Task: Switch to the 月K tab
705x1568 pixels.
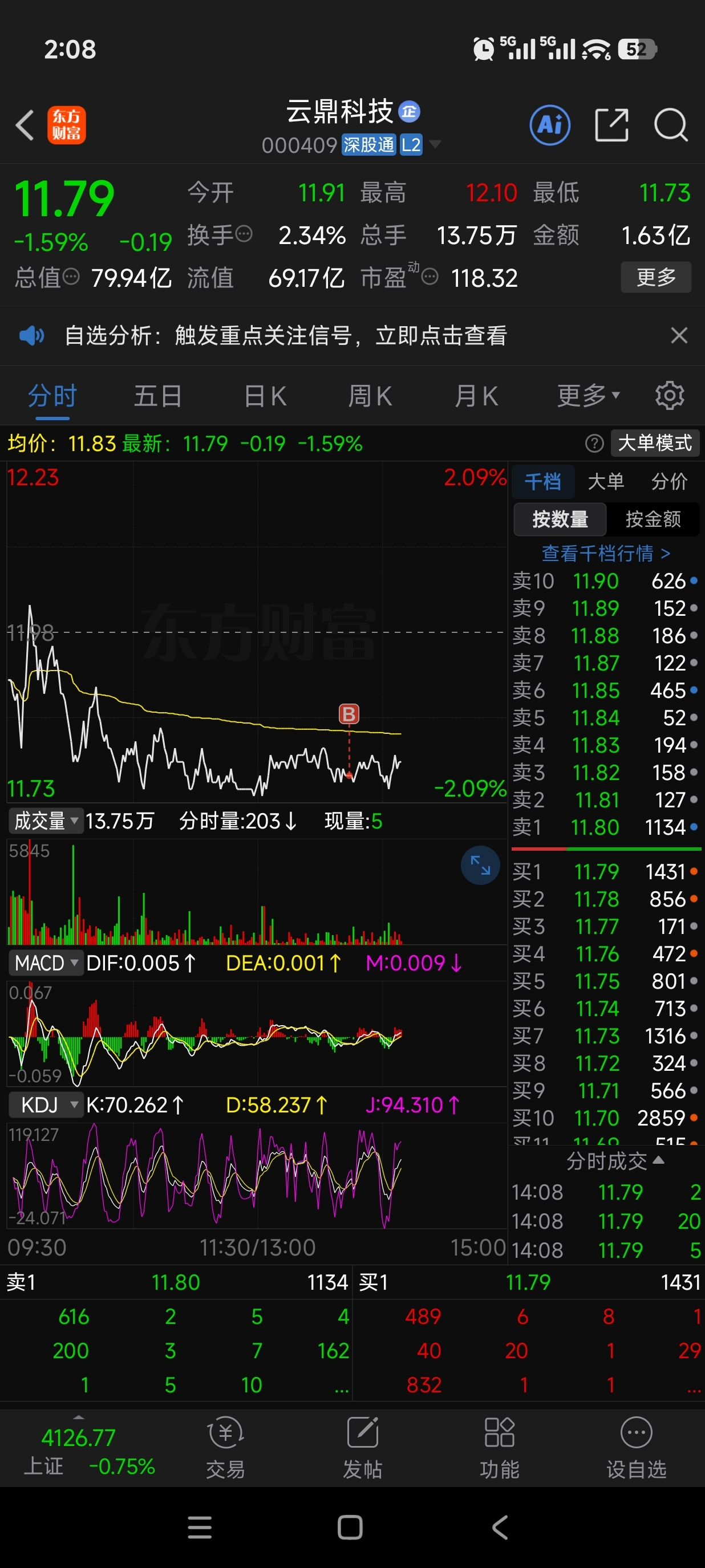Action: pos(476,396)
